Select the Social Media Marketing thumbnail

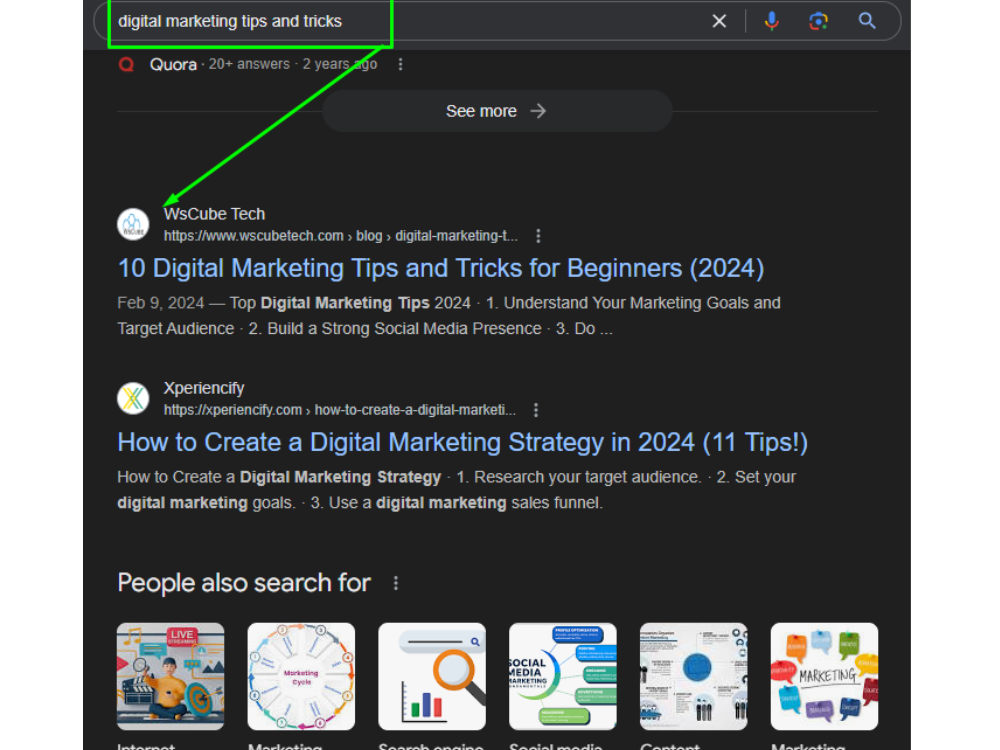(x=562, y=676)
